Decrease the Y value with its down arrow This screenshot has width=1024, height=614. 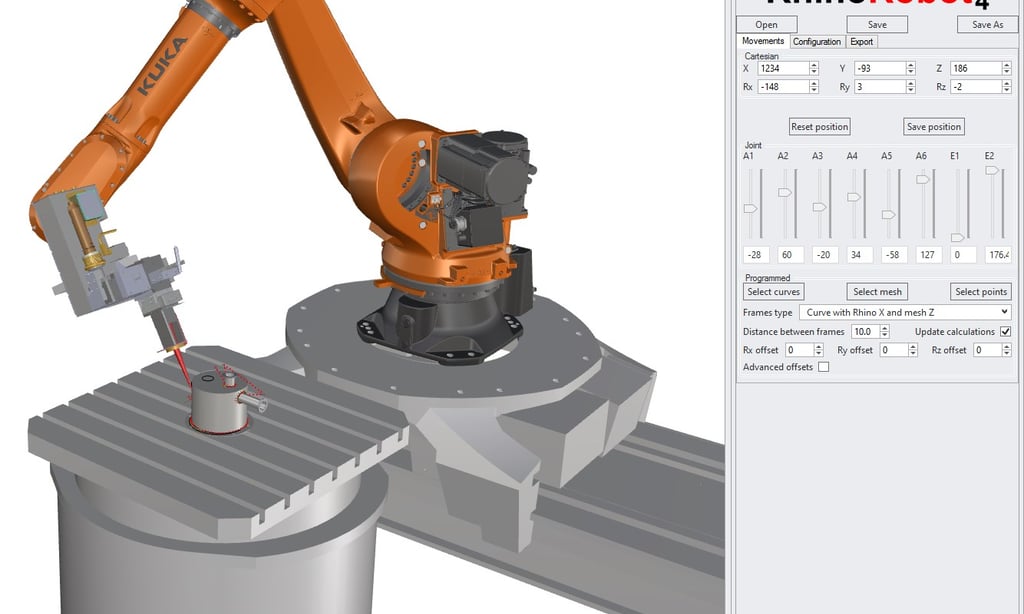point(910,71)
